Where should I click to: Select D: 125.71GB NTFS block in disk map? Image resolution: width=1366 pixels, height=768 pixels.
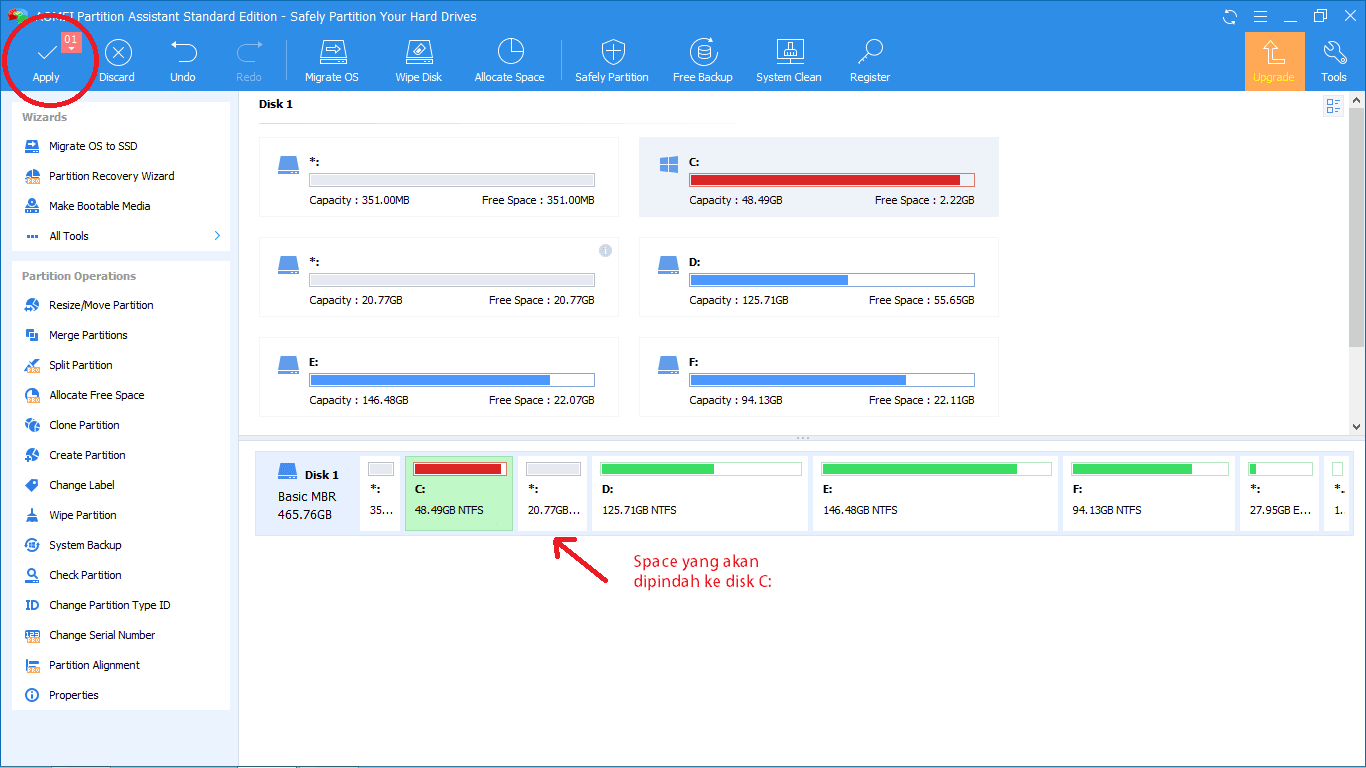700,494
